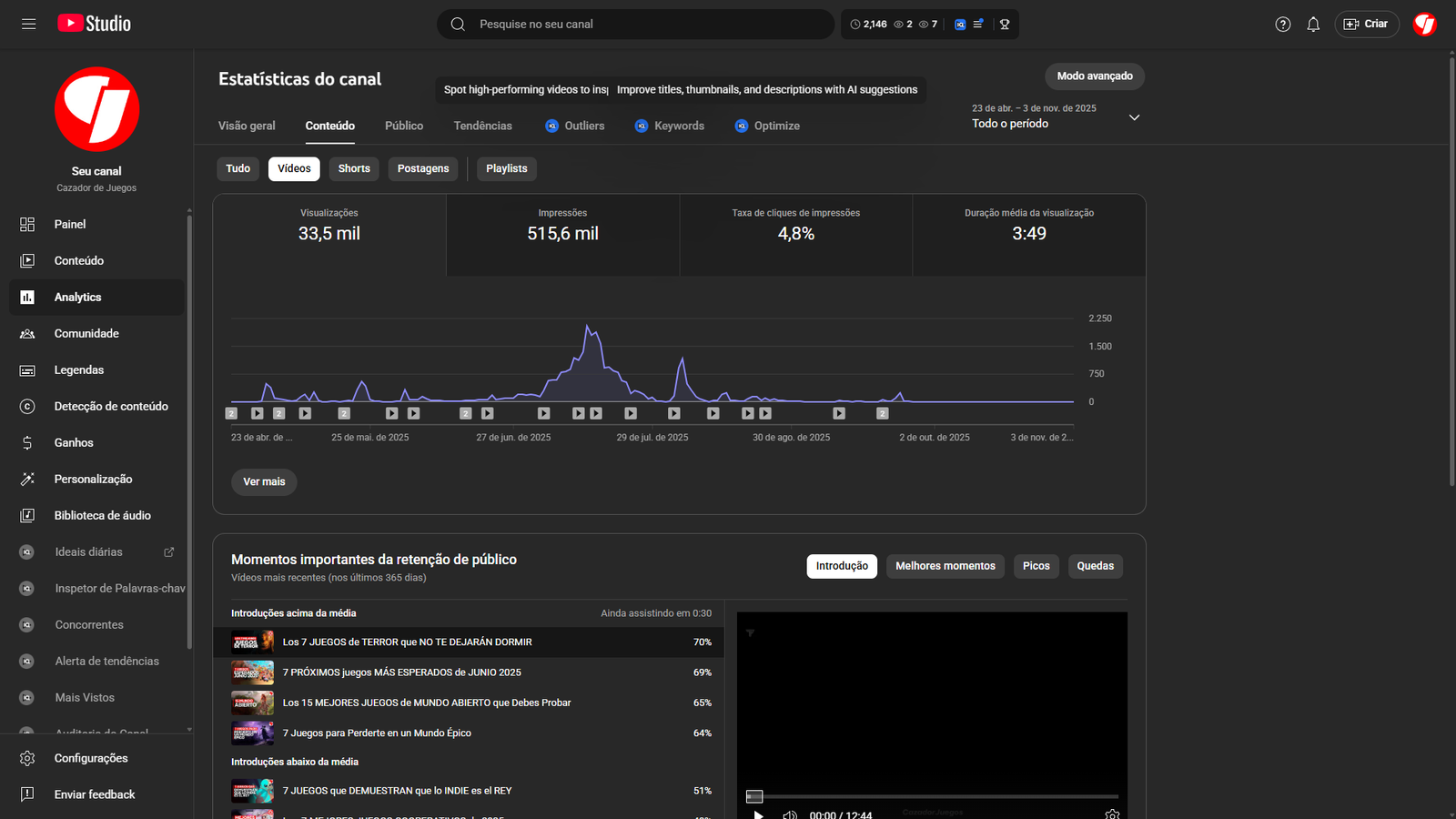Expand the Todo o período date dropdown
1456x819 pixels.
point(1134,117)
